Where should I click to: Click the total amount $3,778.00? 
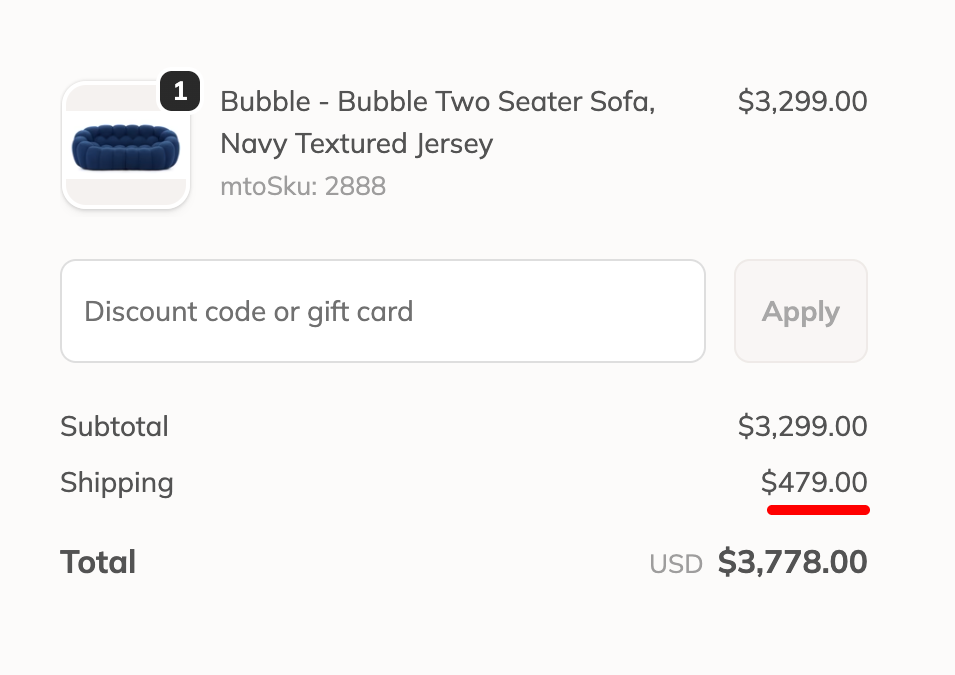pyautogui.click(x=792, y=562)
